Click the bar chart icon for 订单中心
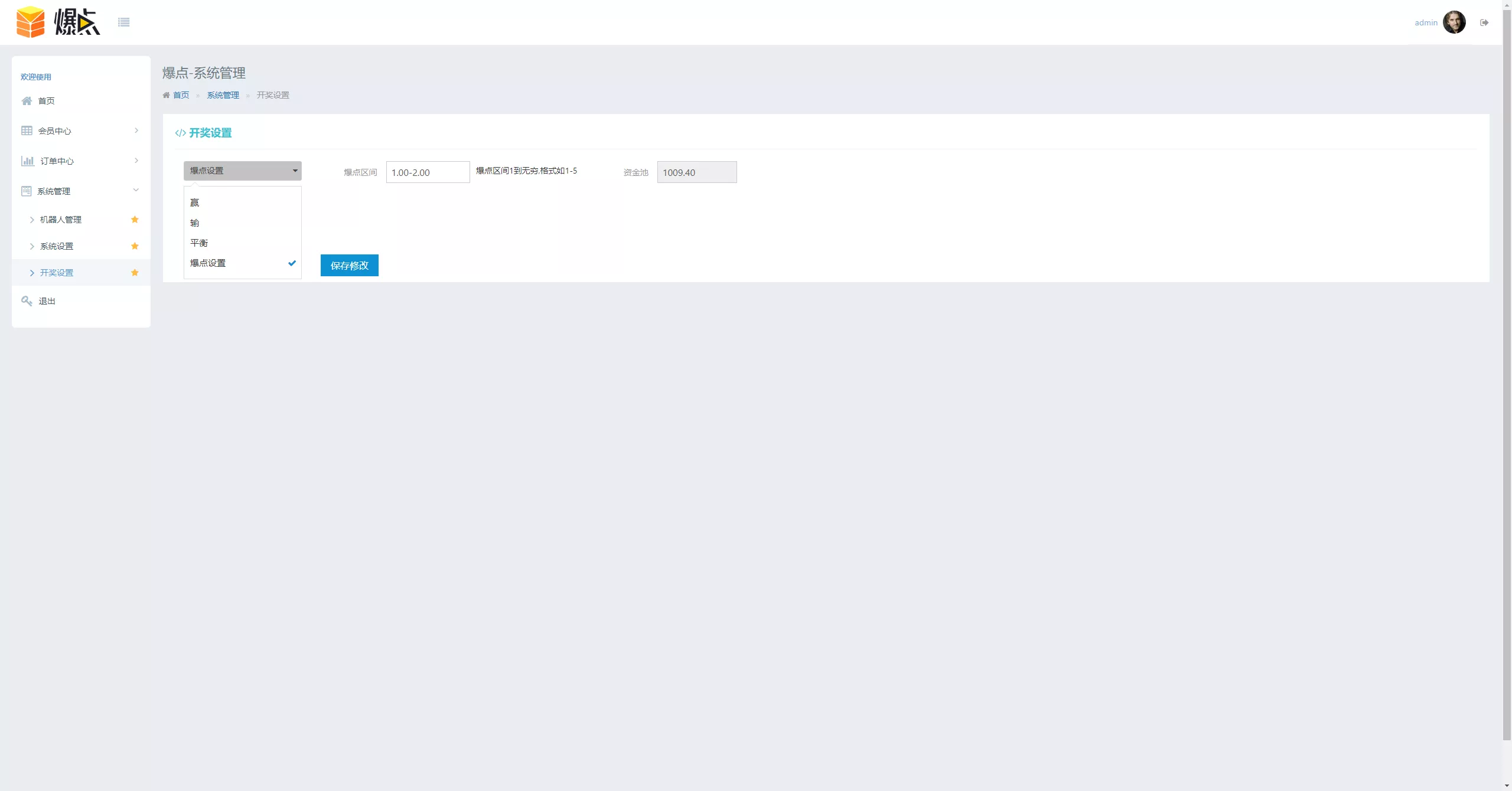Viewport: 1512px width, 791px height. (x=27, y=161)
